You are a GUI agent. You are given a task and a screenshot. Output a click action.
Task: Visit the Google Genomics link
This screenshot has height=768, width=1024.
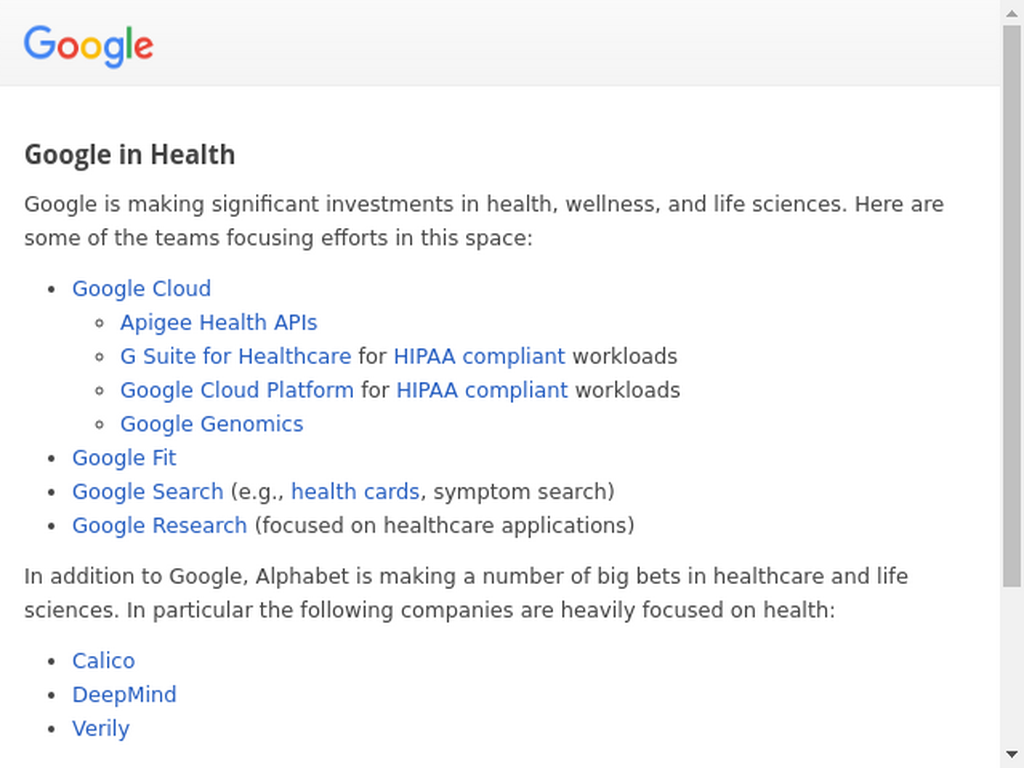tap(212, 424)
